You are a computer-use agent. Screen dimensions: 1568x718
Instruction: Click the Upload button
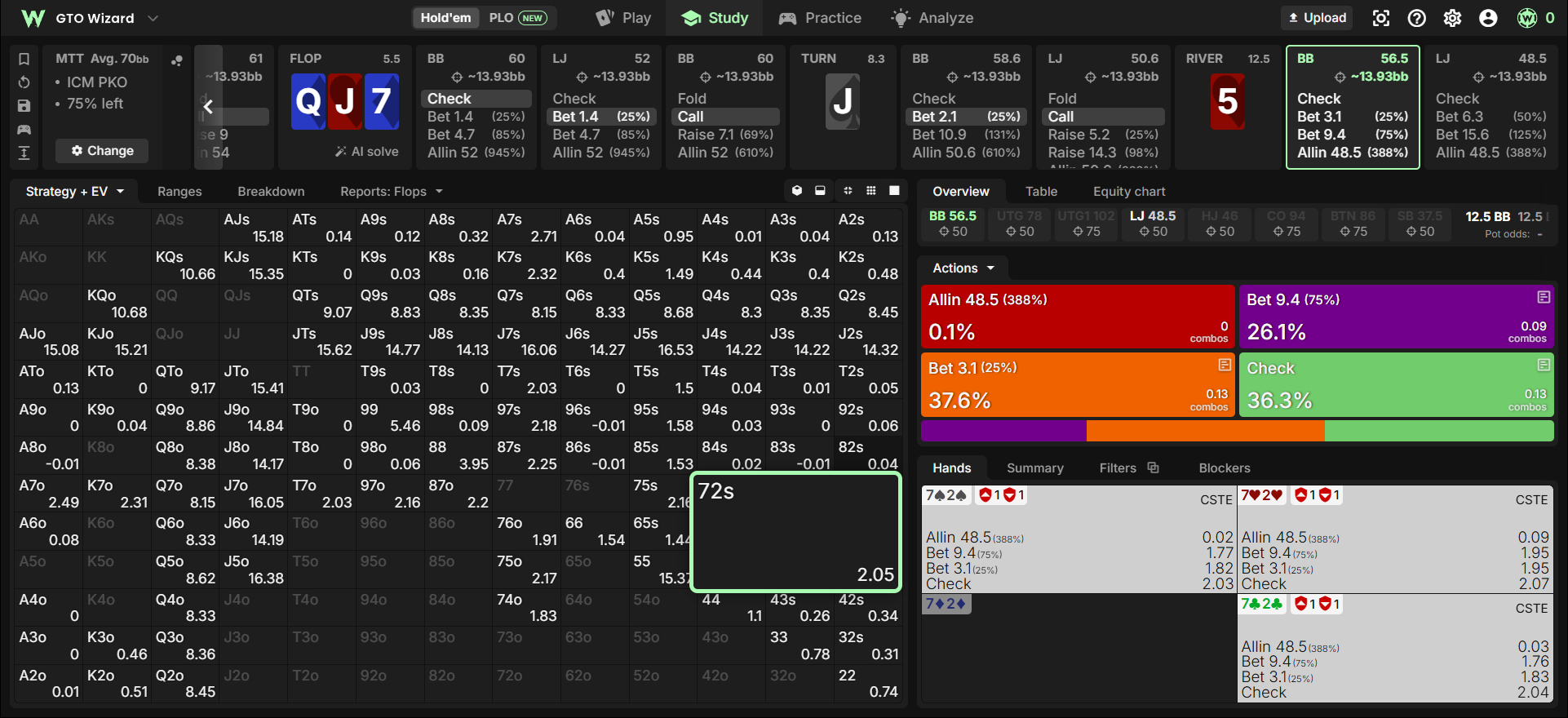coord(1318,18)
